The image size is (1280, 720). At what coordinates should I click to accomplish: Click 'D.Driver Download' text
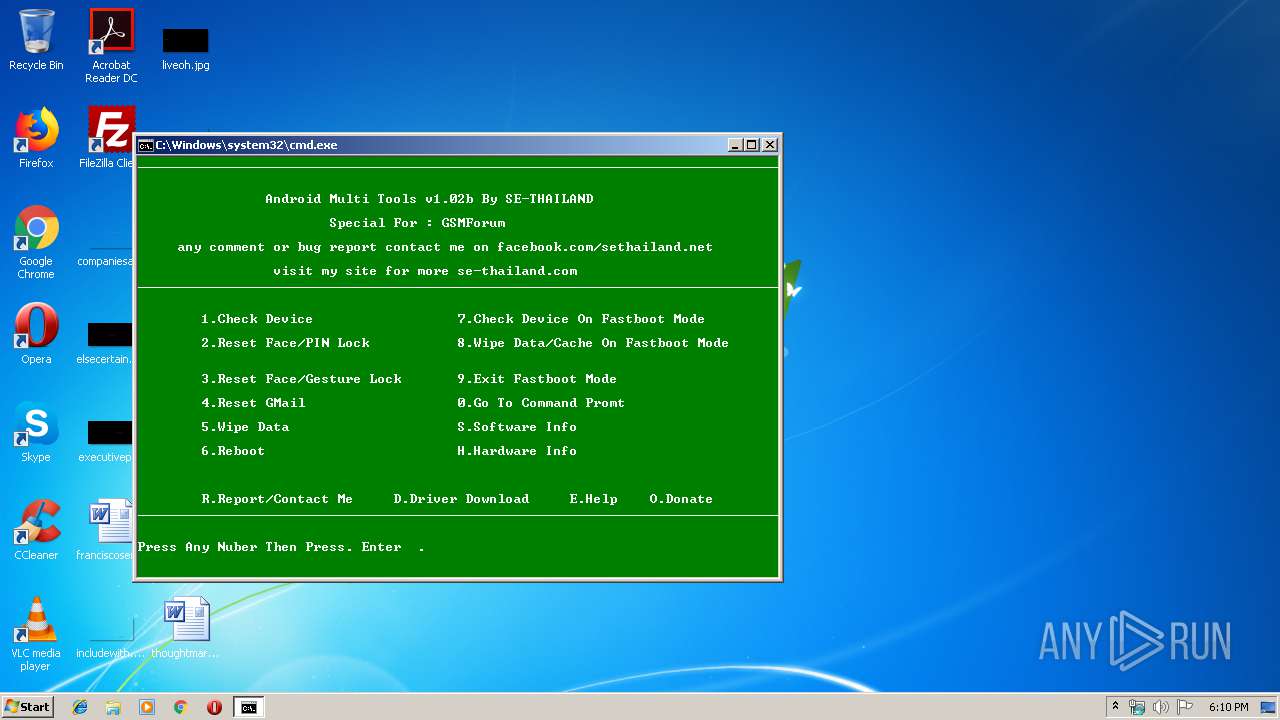[461, 499]
